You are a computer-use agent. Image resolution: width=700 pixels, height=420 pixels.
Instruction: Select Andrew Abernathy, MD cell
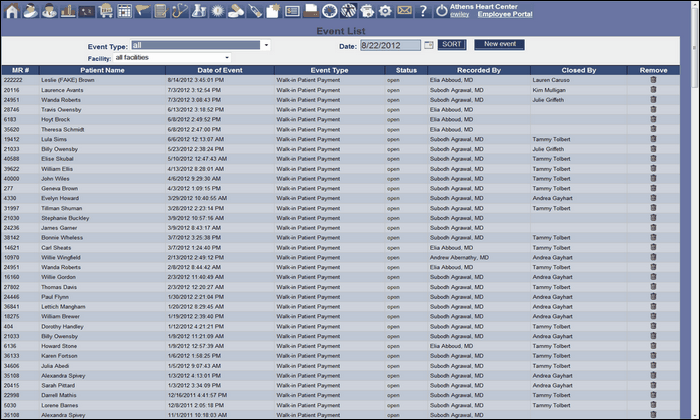click(459, 257)
